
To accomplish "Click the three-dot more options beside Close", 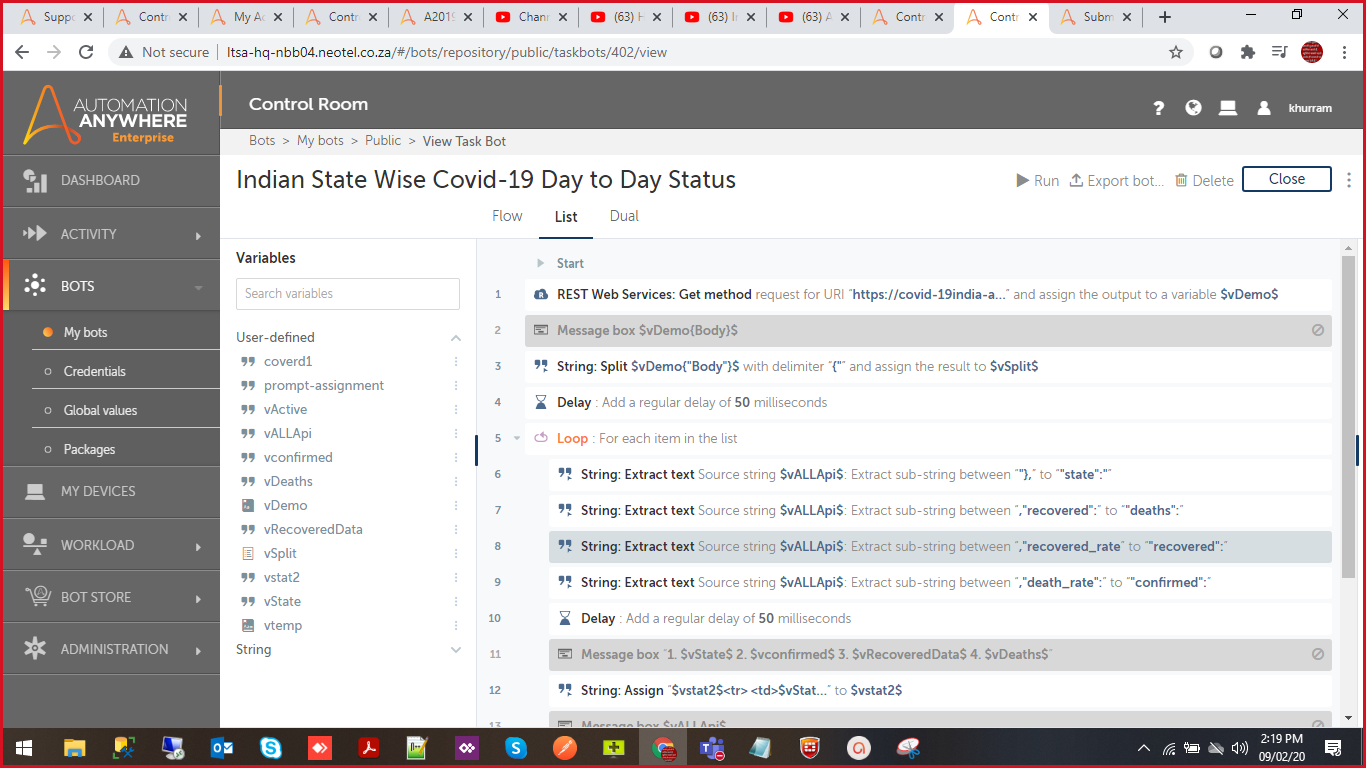I will 1349,180.
